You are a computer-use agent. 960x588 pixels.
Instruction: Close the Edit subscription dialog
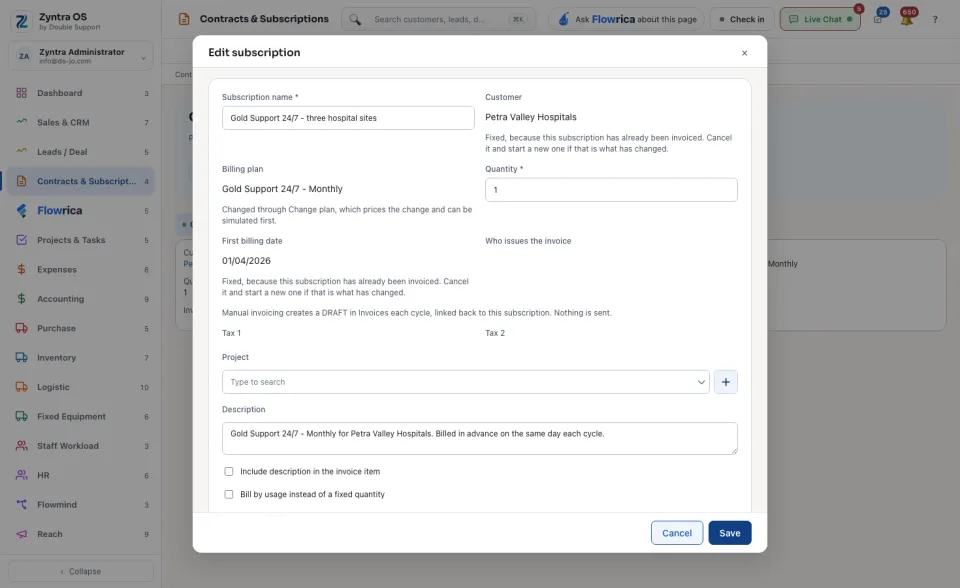744,53
